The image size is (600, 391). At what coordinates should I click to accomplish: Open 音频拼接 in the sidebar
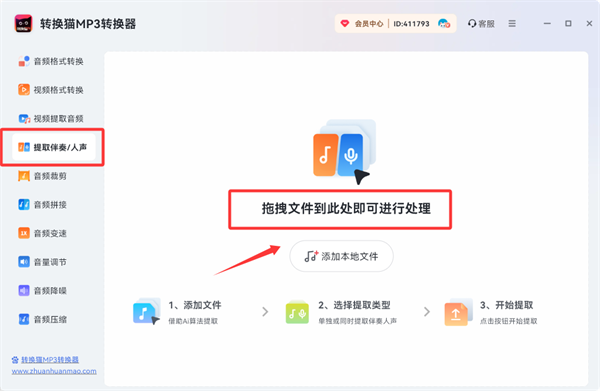click(51, 205)
